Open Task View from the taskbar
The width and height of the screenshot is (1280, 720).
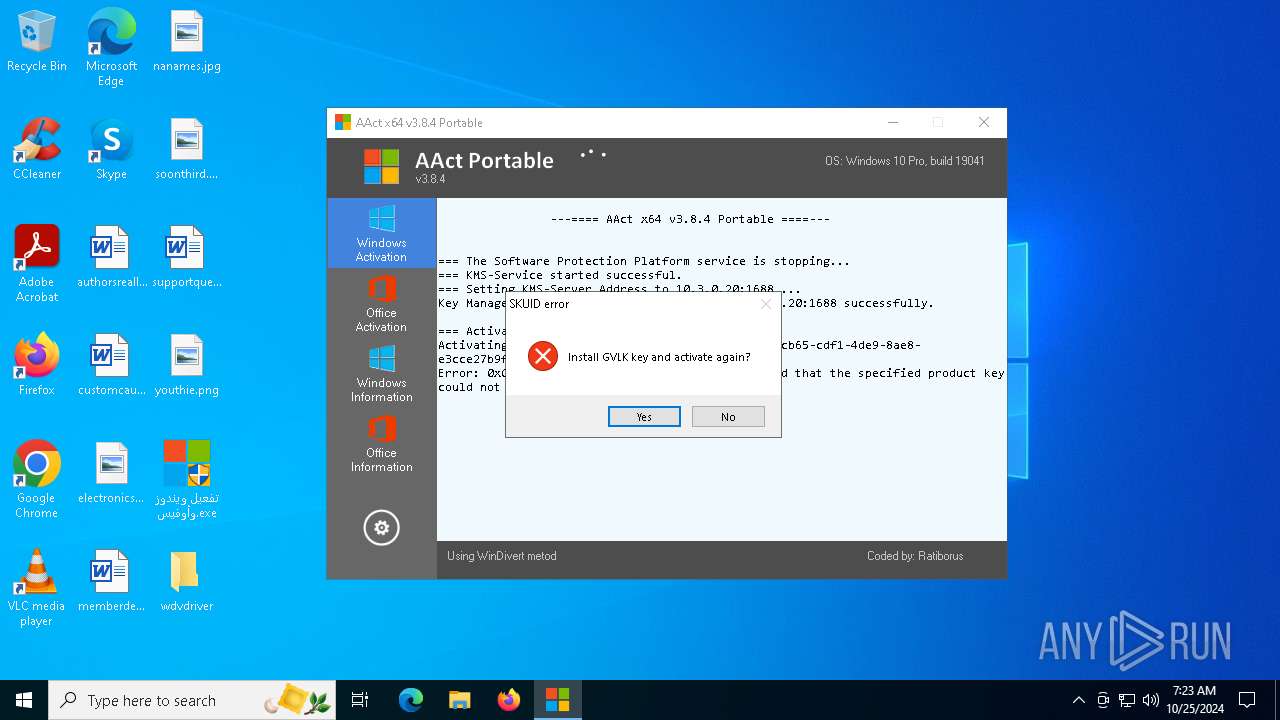point(360,700)
